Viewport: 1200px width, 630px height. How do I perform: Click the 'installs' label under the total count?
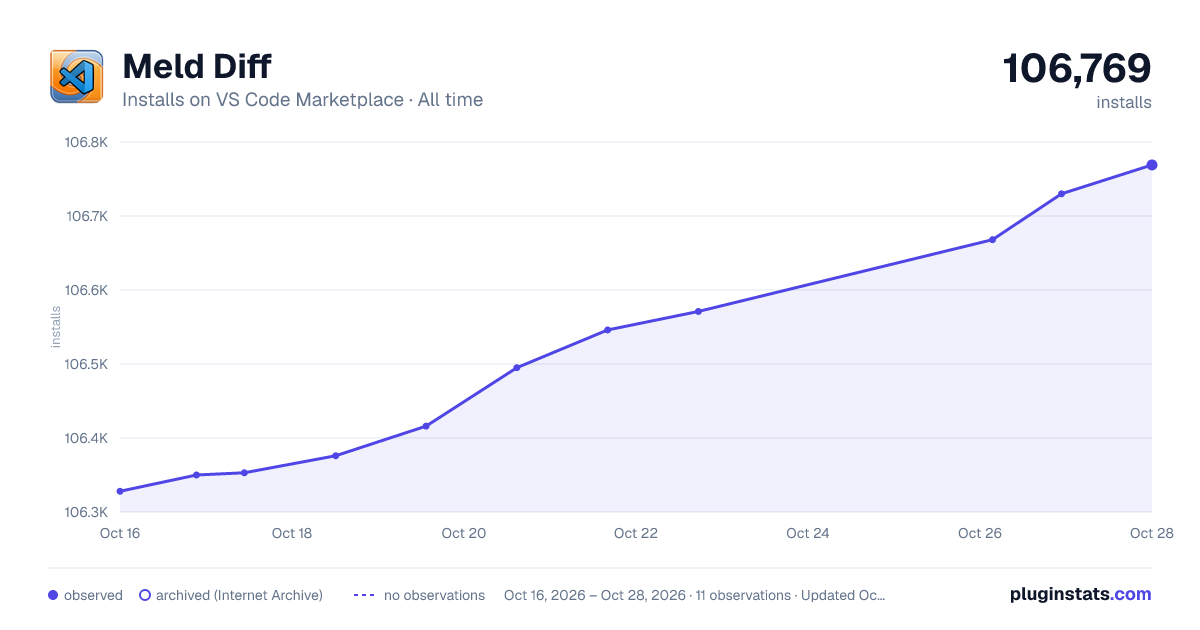[1124, 102]
